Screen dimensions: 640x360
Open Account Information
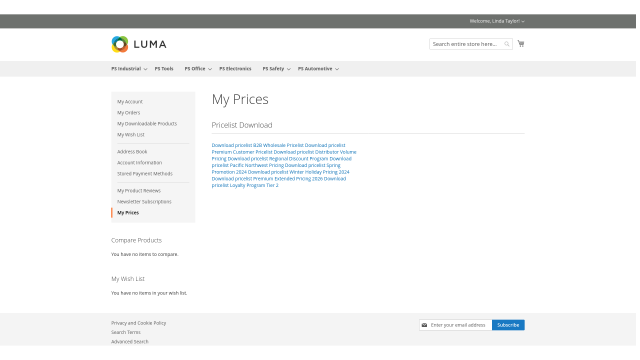click(139, 163)
